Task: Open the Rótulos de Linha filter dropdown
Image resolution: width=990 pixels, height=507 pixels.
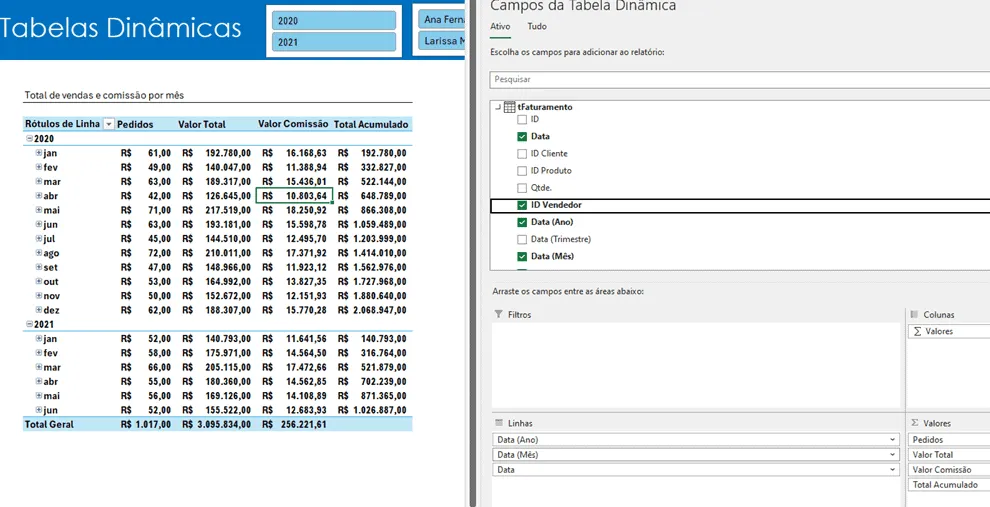Action: point(109,124)
